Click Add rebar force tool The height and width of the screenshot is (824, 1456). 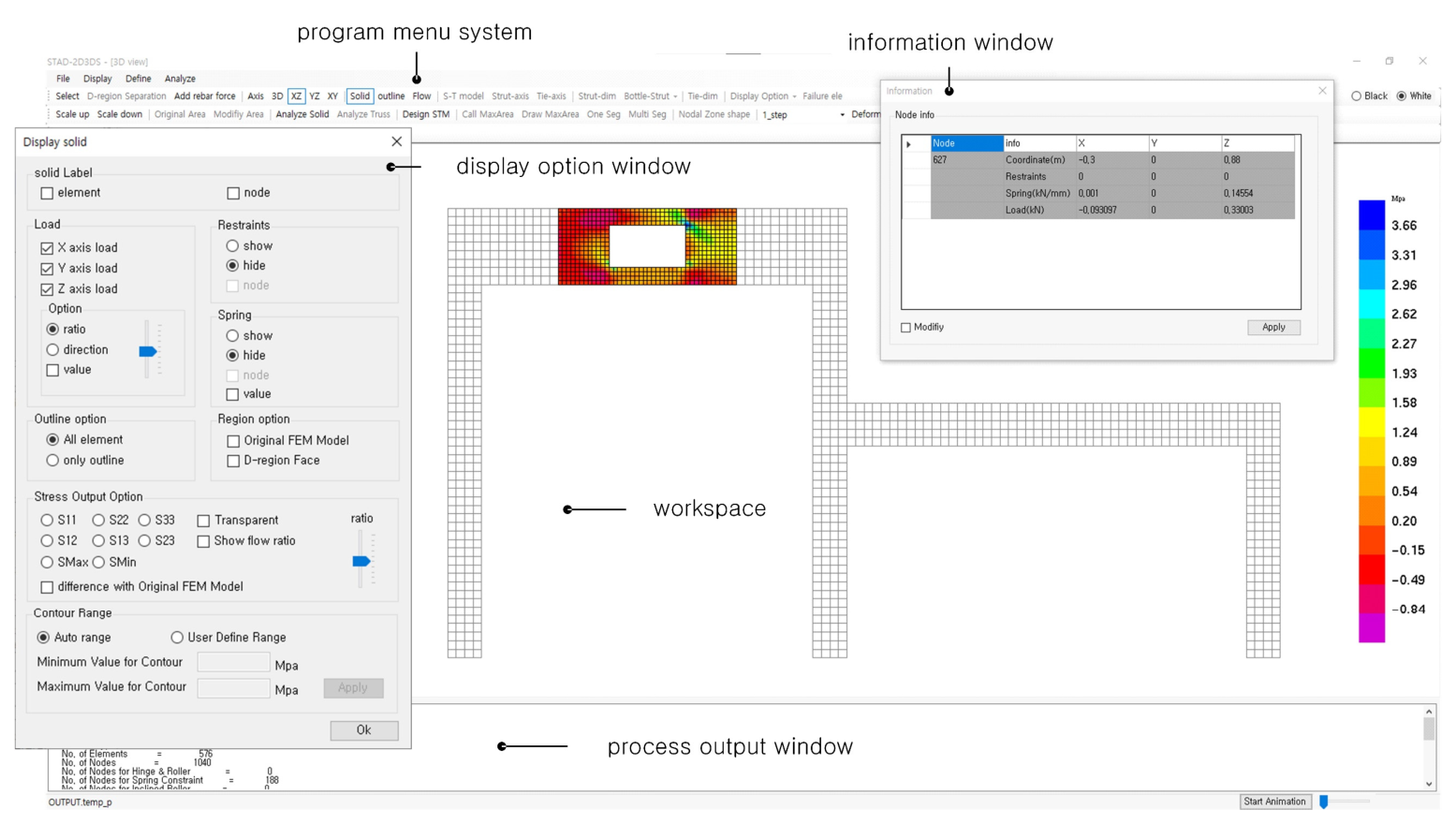click(x=204, y=96)
